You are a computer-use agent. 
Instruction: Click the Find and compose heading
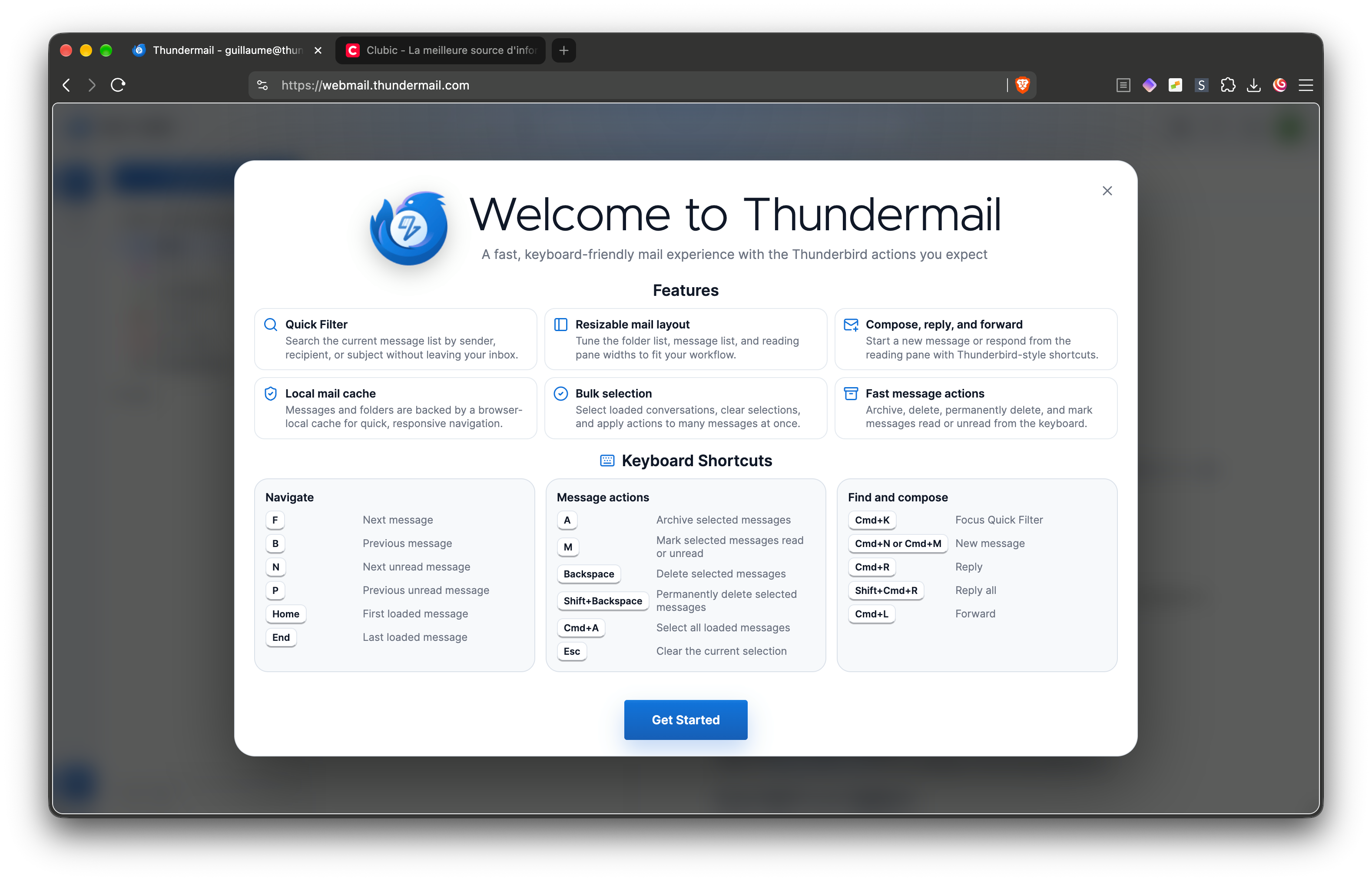(x=898, y=497)
